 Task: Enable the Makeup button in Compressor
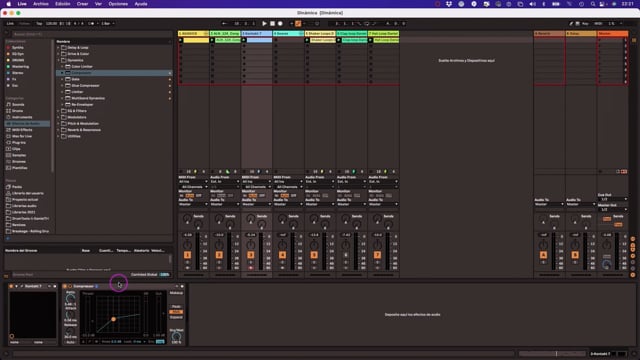coord(176,293)
